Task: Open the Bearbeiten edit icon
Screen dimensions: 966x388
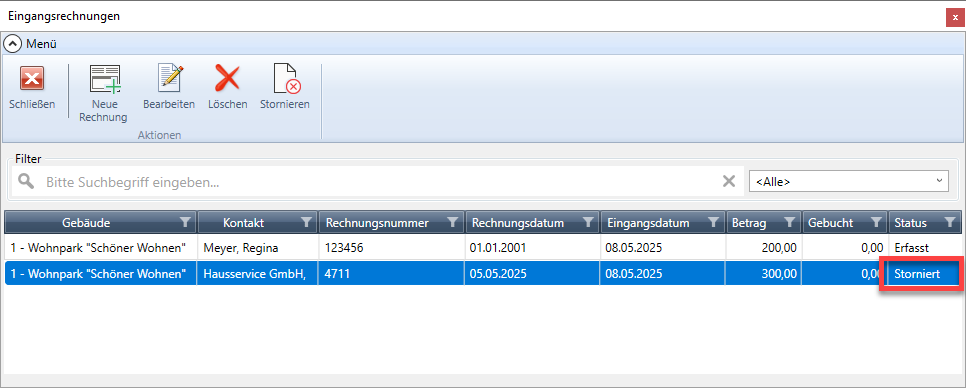Action: 169,78
